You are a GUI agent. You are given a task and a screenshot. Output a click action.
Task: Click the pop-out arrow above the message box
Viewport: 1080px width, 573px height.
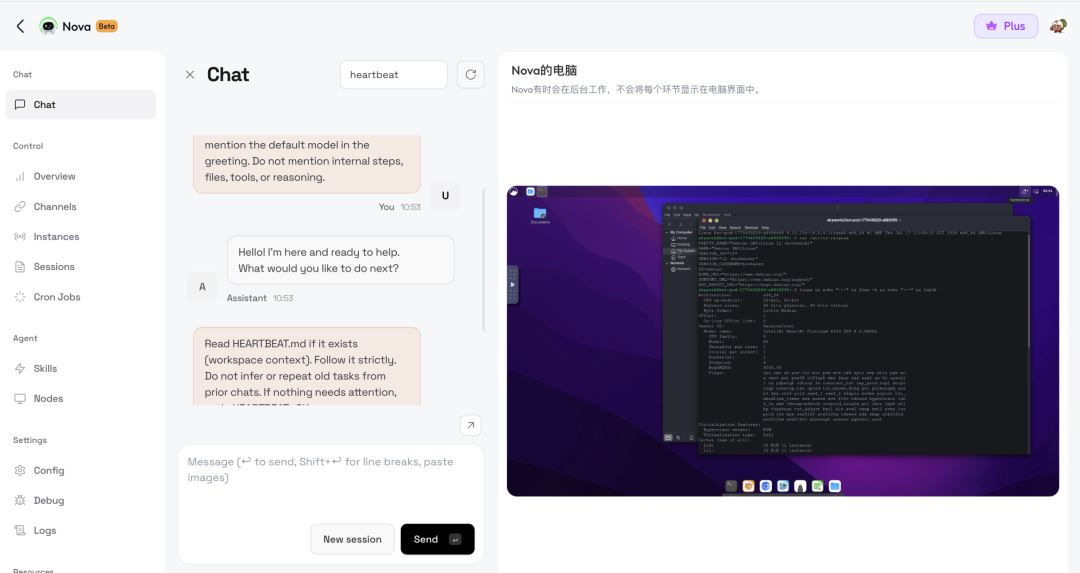point(470,425)
